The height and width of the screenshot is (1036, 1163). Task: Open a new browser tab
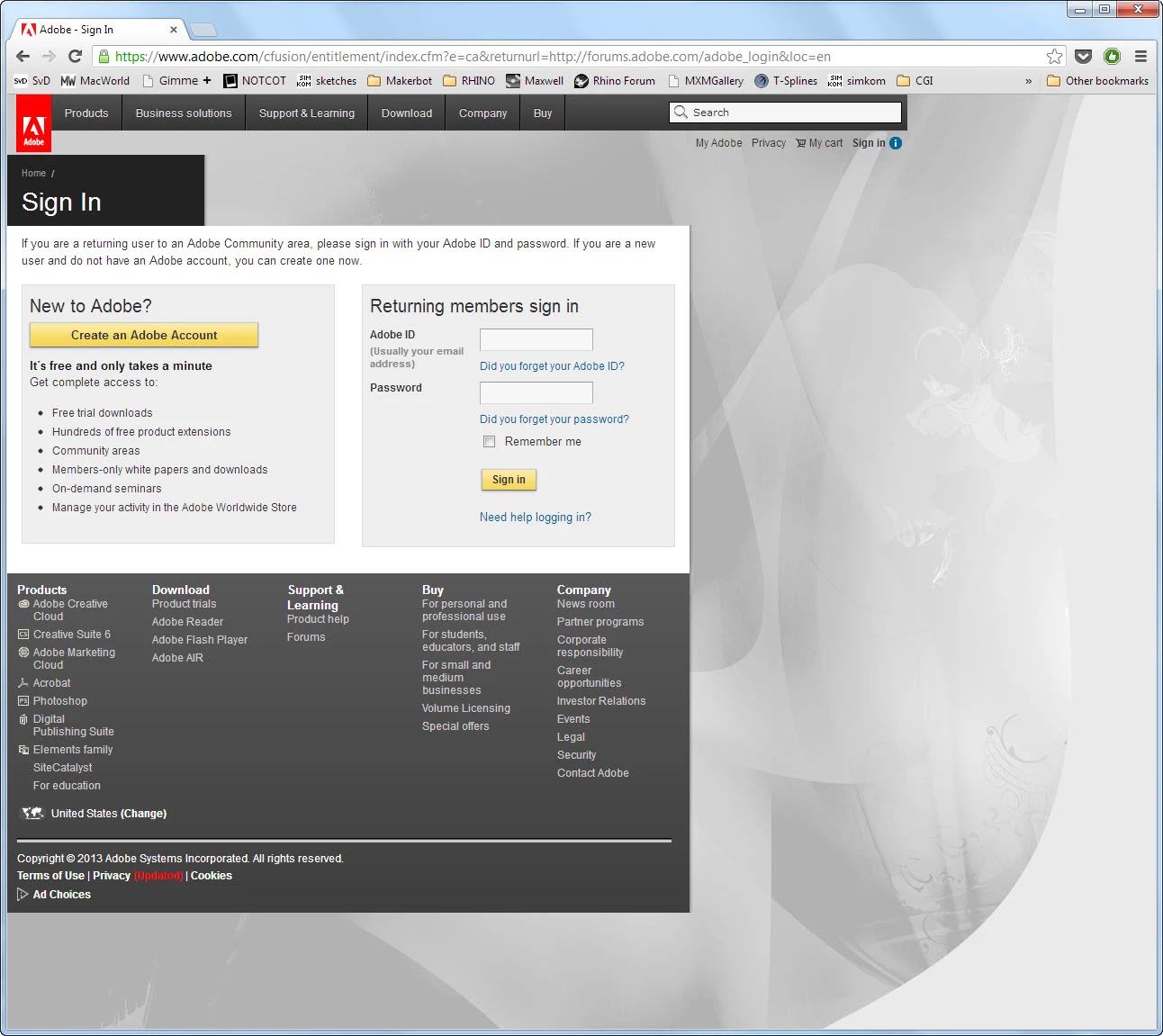pyautogui.click(x=203, y=30)
